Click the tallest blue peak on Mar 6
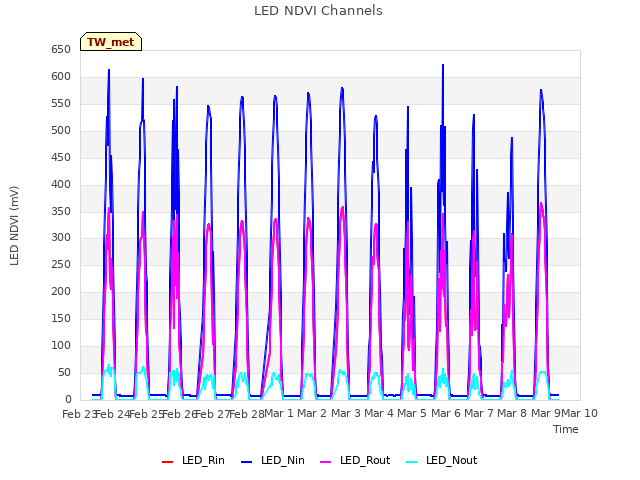Screen dimensions: 640x480 [443, 65]
